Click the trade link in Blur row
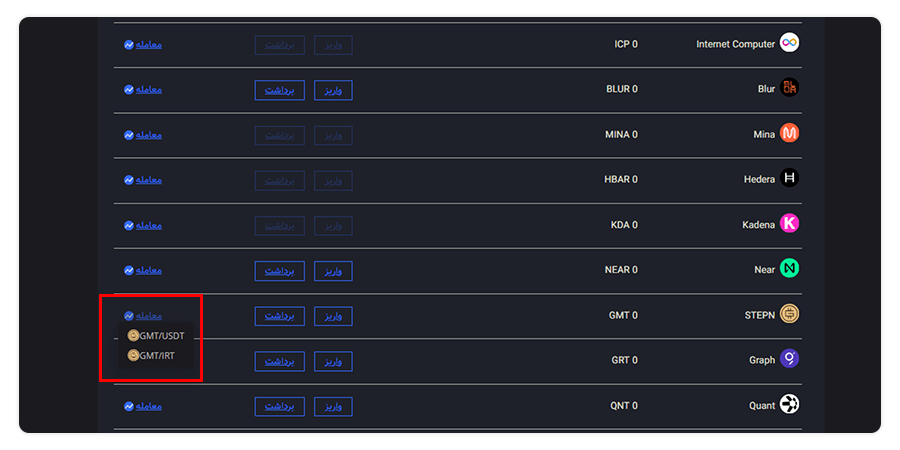This screenshot has height=450, width=900. pyautogui.click(x=143, y=90)
